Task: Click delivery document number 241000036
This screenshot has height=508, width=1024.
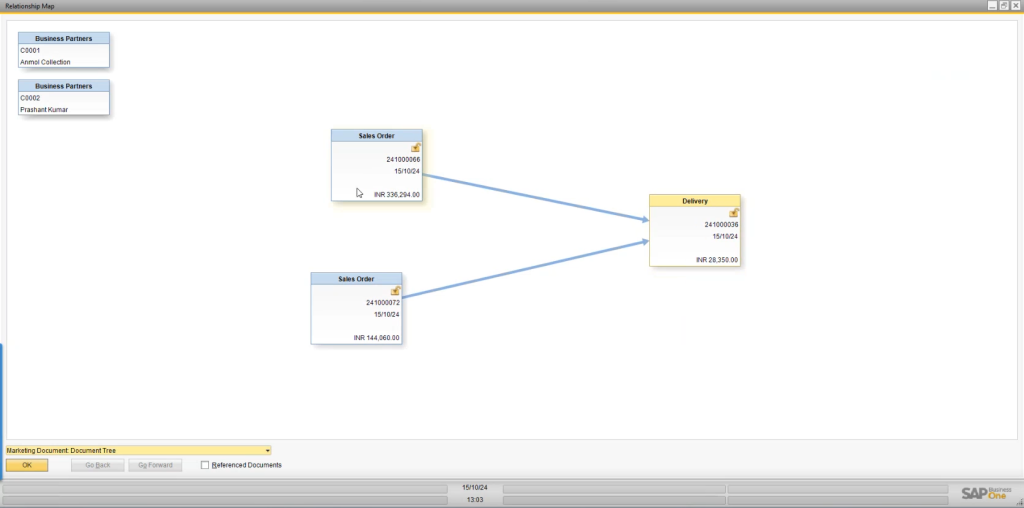Action: 720,225
